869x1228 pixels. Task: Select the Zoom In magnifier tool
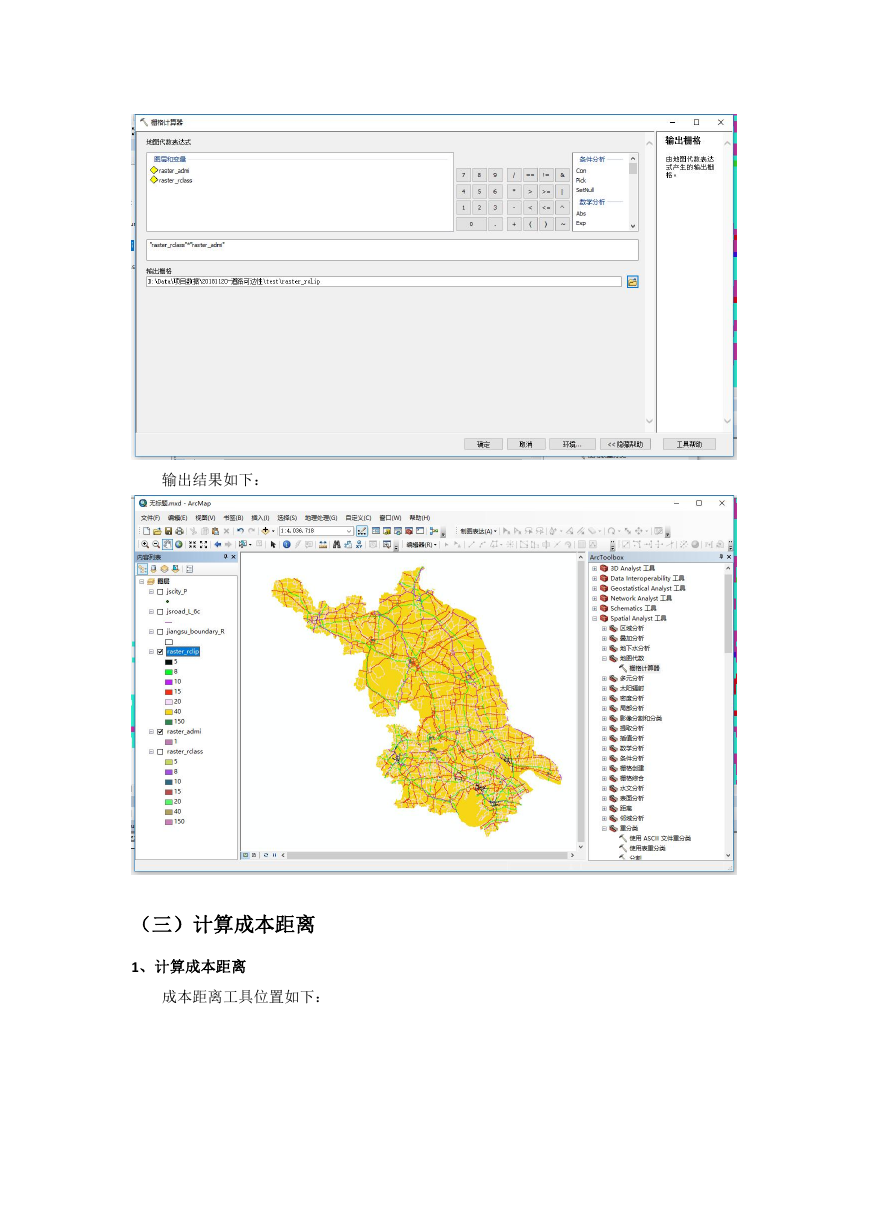coord(145,545)
